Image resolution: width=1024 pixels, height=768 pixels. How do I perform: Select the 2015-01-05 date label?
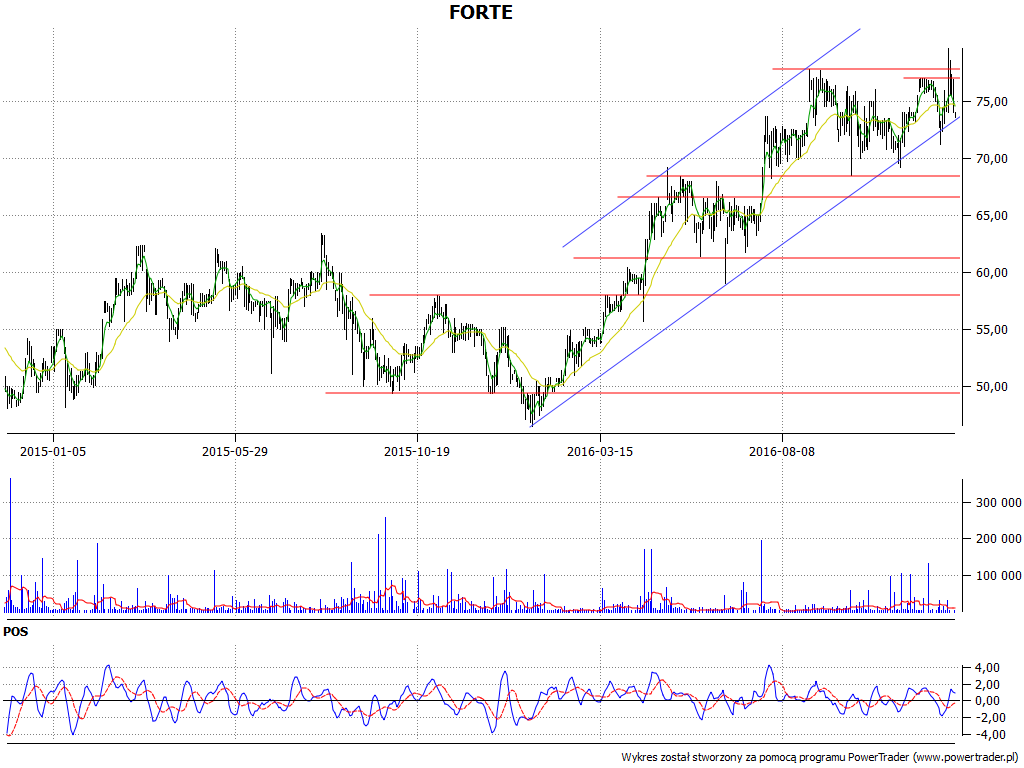click(x=53, y=451)
